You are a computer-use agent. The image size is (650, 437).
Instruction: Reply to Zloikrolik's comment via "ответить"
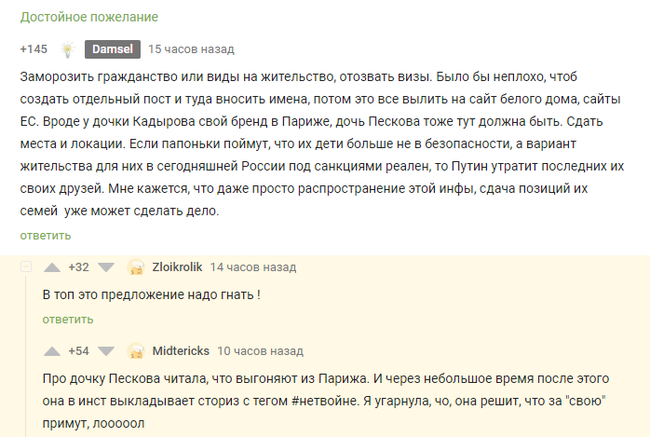click(x=67, y=320)
